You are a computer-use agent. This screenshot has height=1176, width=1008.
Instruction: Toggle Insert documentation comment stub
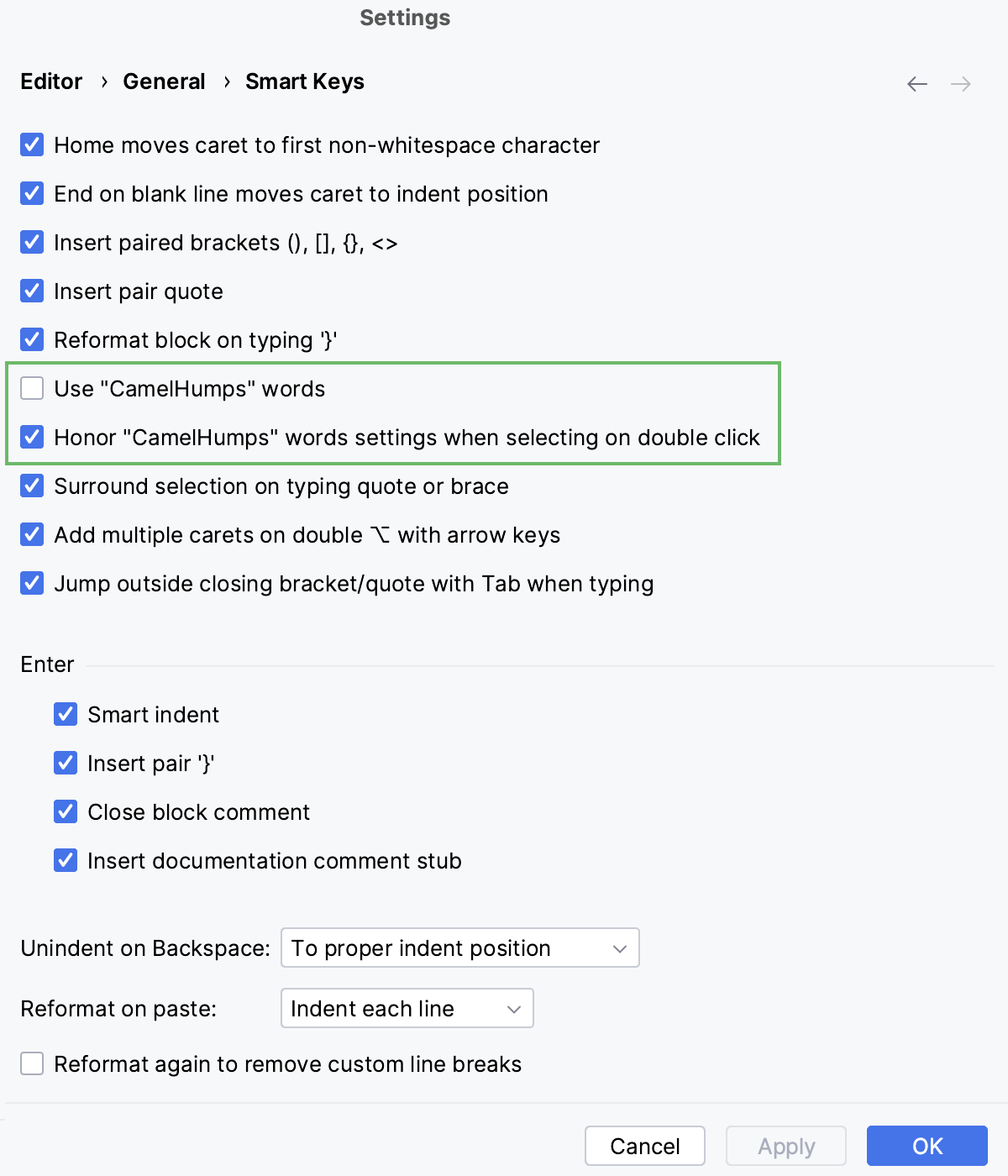click(65, 860)
